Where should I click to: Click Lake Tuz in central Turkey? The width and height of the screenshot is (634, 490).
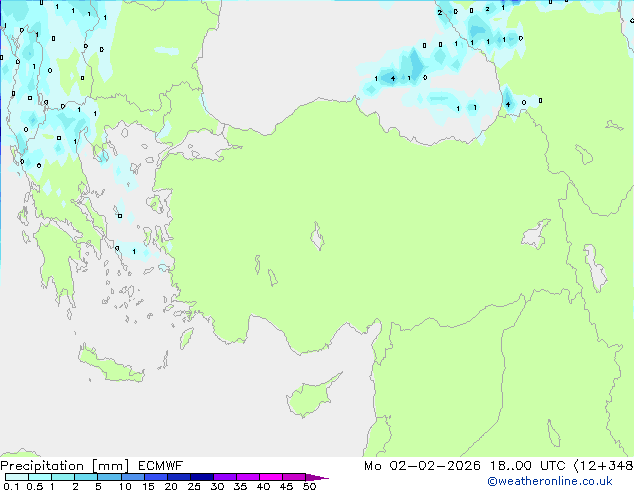[x=318, y=240]
